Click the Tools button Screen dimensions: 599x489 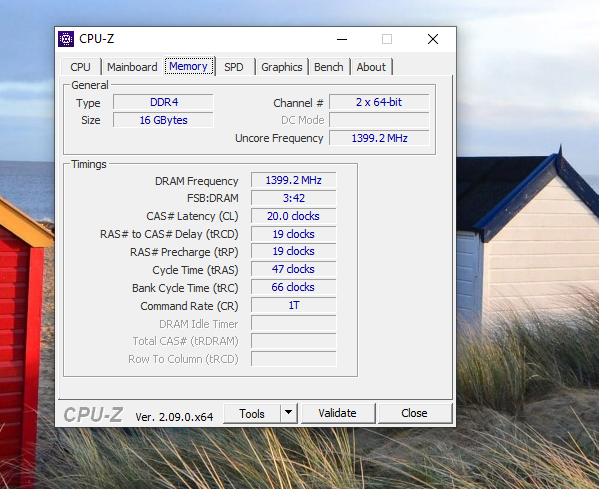point(252,413)
